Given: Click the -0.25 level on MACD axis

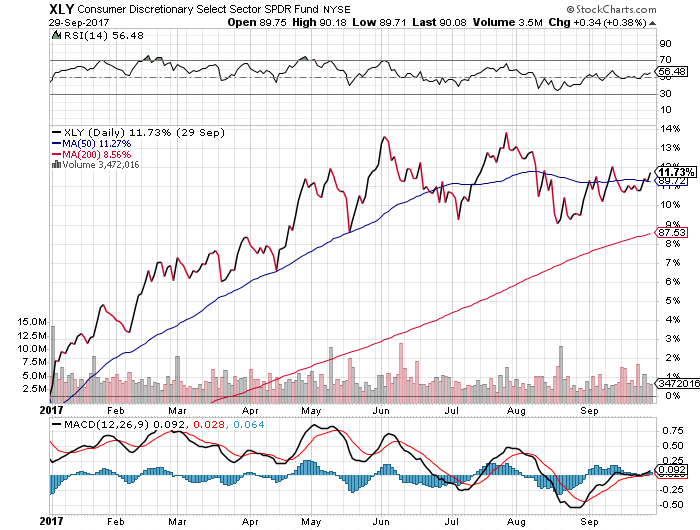Looking at the screenshot, I should (x=671, y=490).
